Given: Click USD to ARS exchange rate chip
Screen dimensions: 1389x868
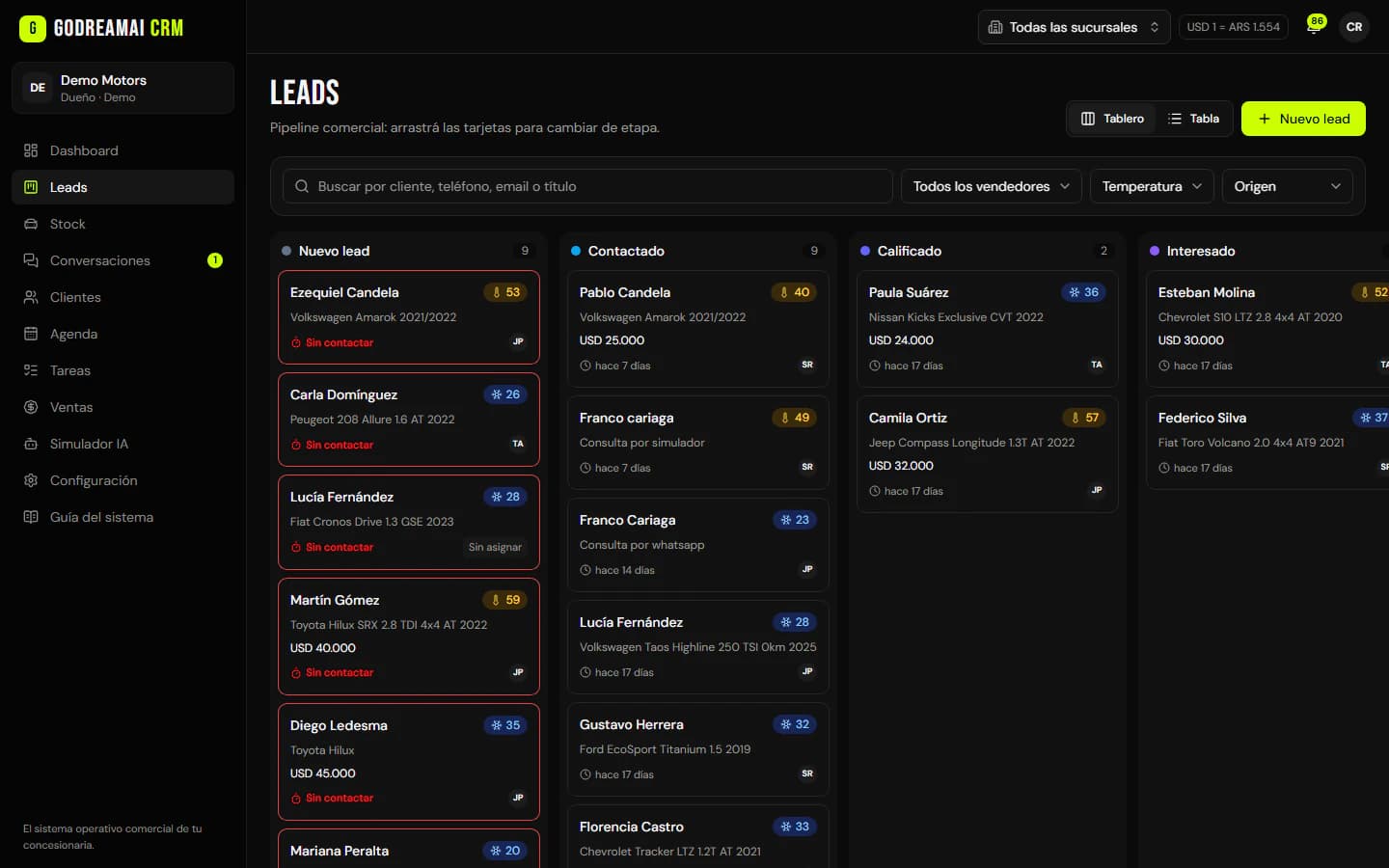Looking at the screenshot, I should [1233, 27].
